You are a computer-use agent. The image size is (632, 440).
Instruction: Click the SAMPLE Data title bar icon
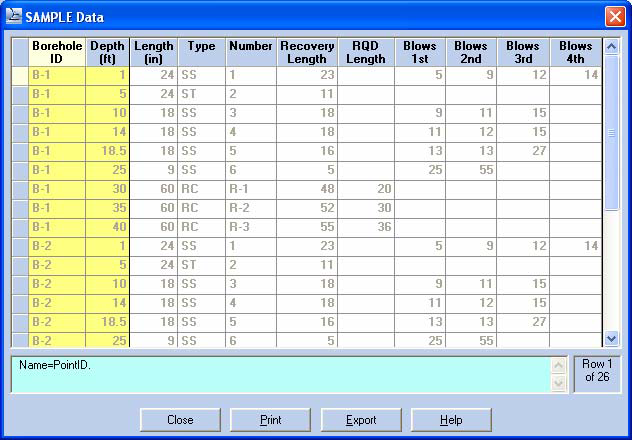click(14, 17)
